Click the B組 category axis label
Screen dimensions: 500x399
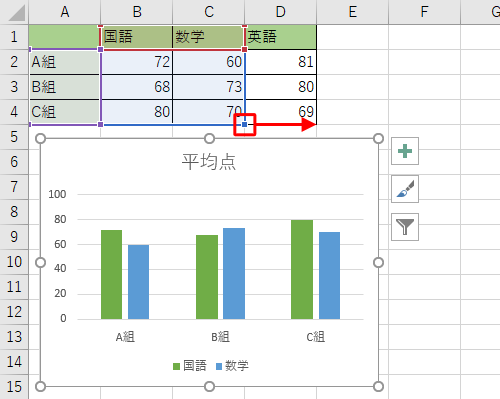point(220,337)
